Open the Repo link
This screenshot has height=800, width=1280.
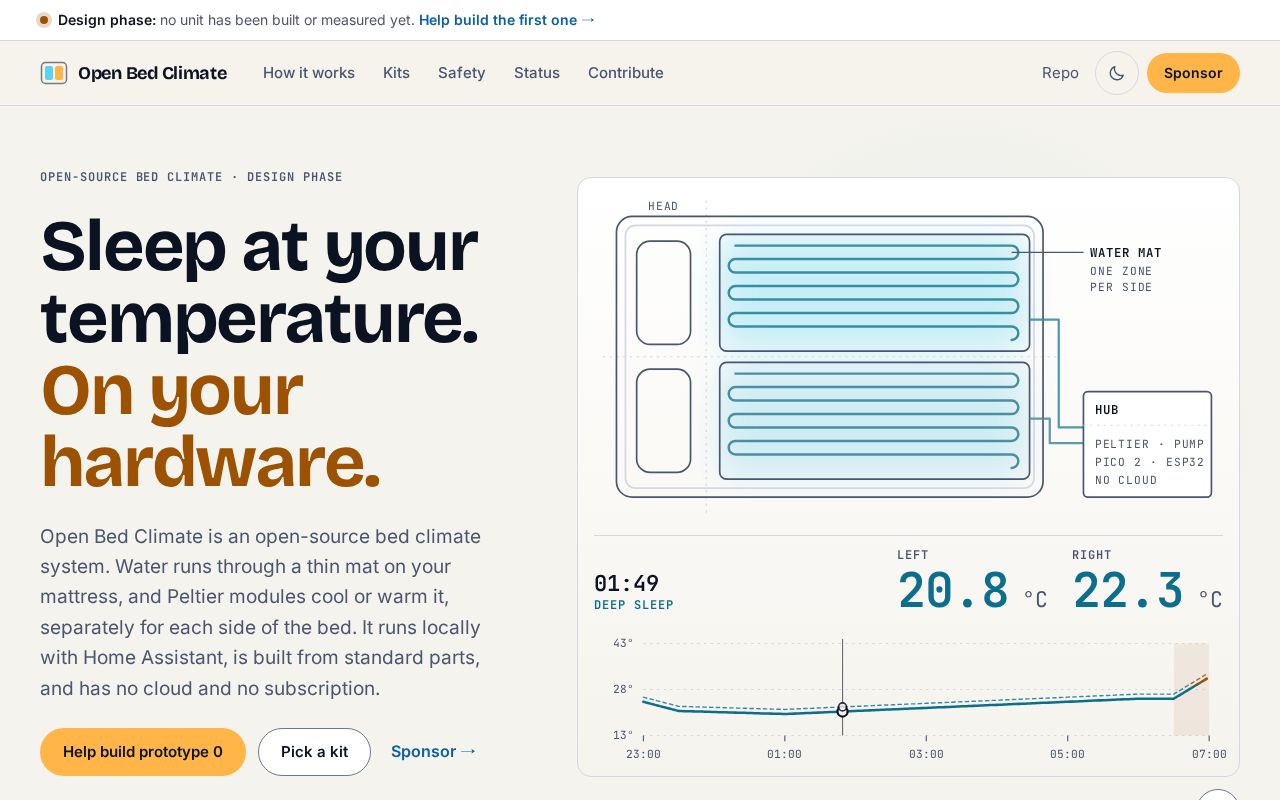pos(1060,73)
